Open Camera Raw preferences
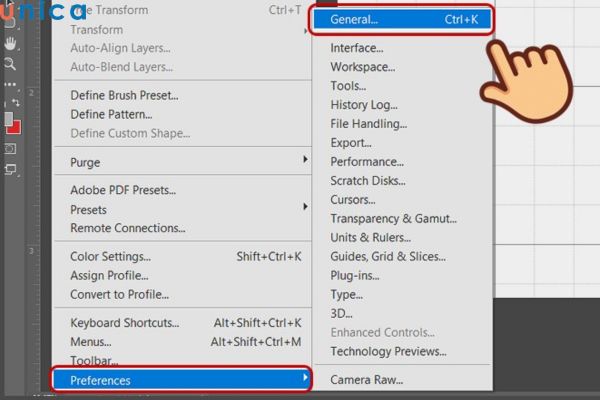This screenshot has width=600, height=400. (x=402, y=380)
